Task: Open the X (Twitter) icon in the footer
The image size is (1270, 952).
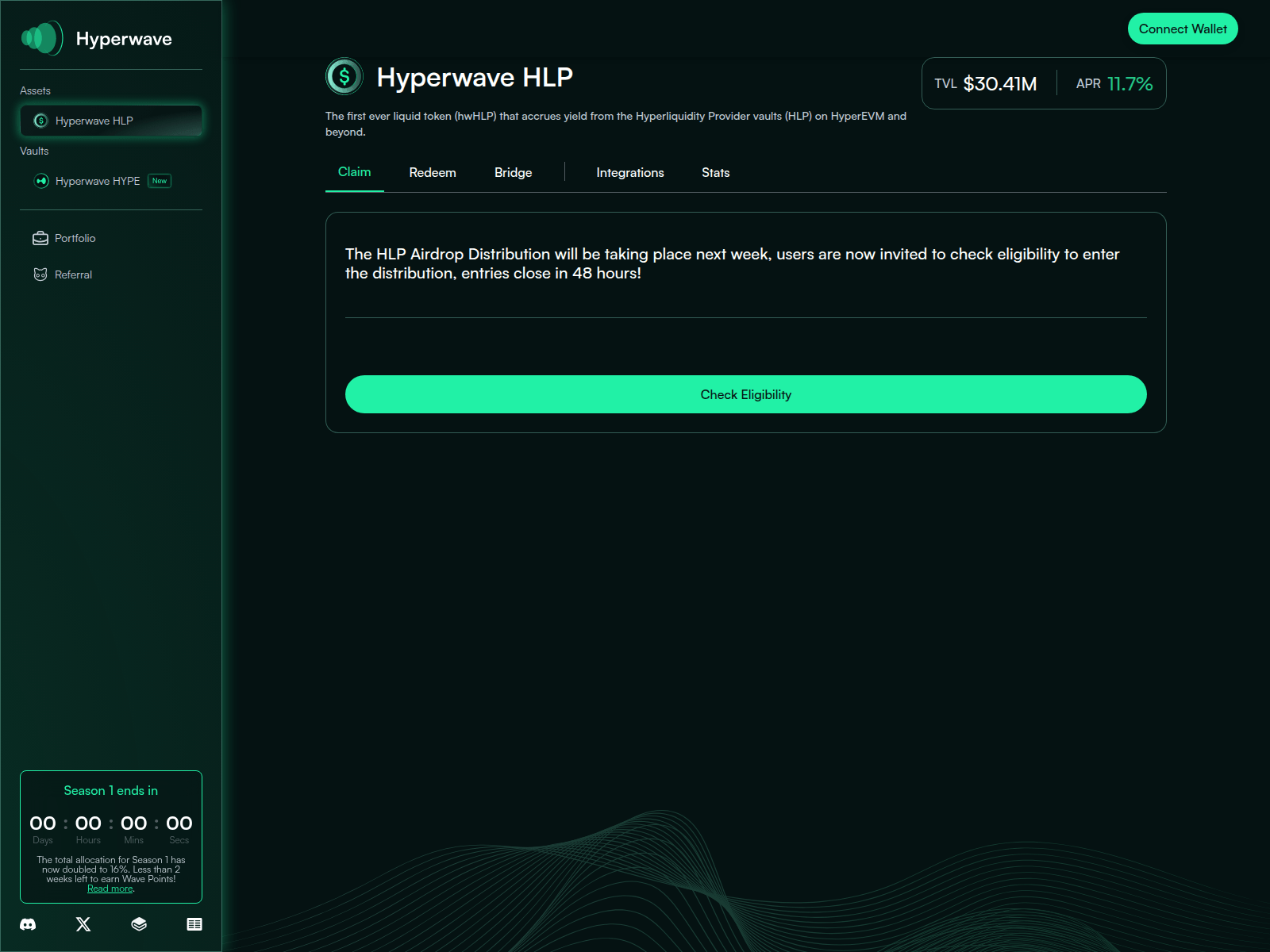Action: coord(83,924)
